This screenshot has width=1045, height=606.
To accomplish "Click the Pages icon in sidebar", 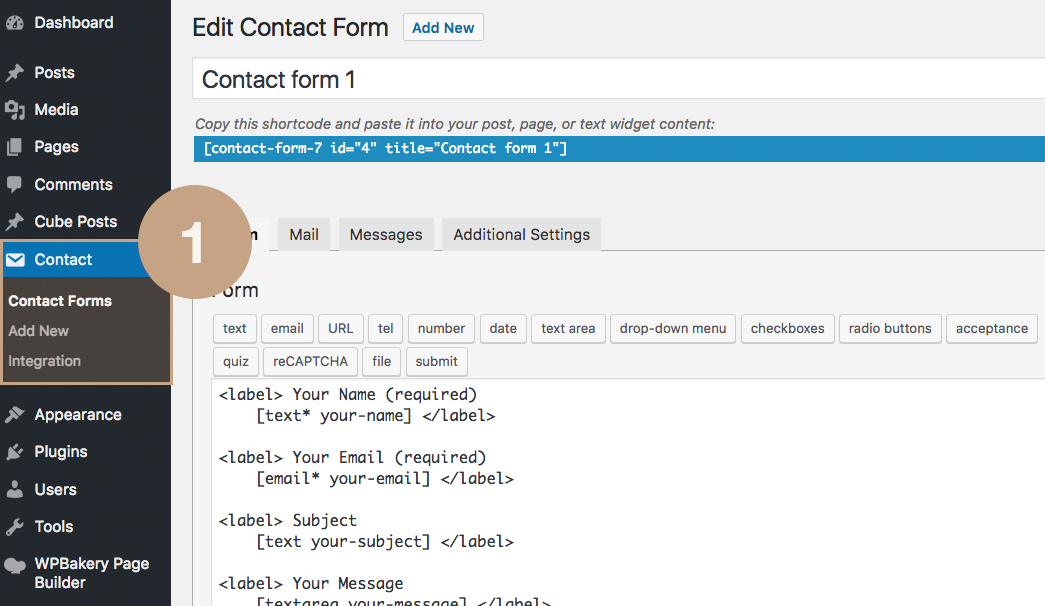I will tap(14, 147).
